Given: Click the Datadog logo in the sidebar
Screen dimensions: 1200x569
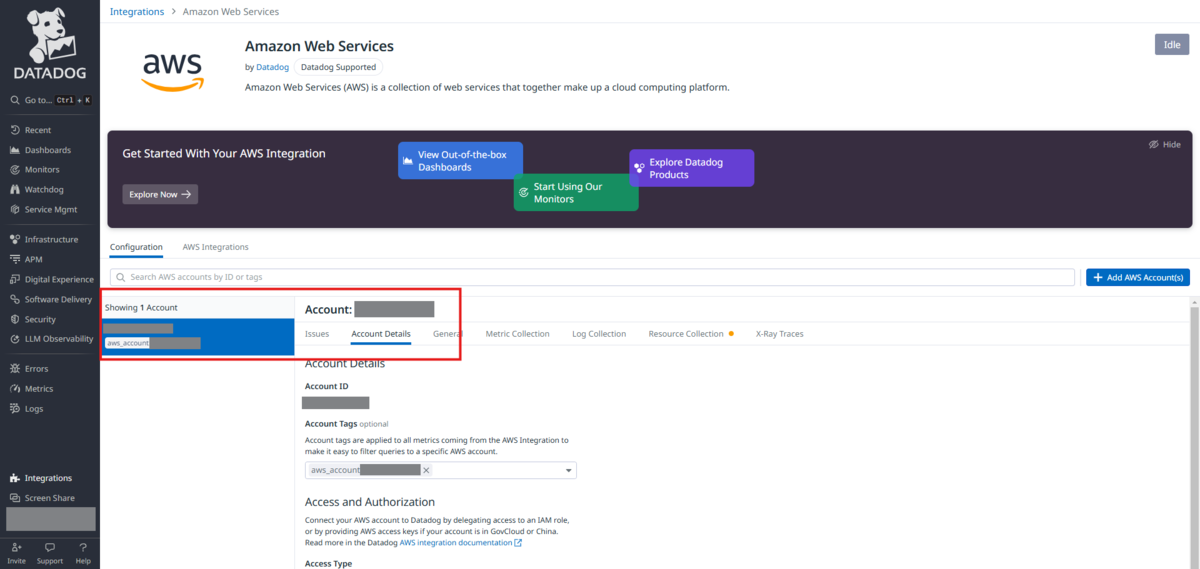Looking at the screenshot, I should 49,43.
